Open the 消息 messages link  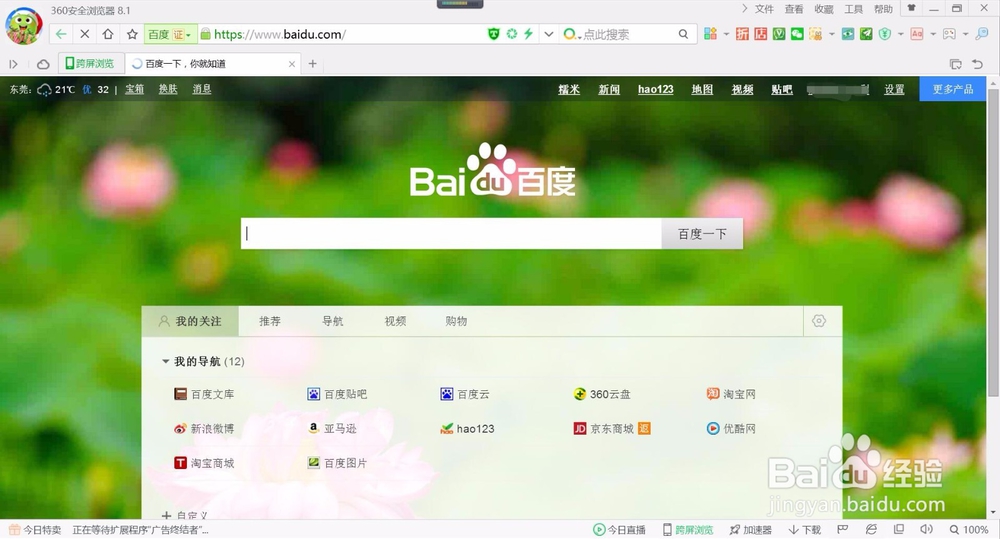[x=202, y=89]
